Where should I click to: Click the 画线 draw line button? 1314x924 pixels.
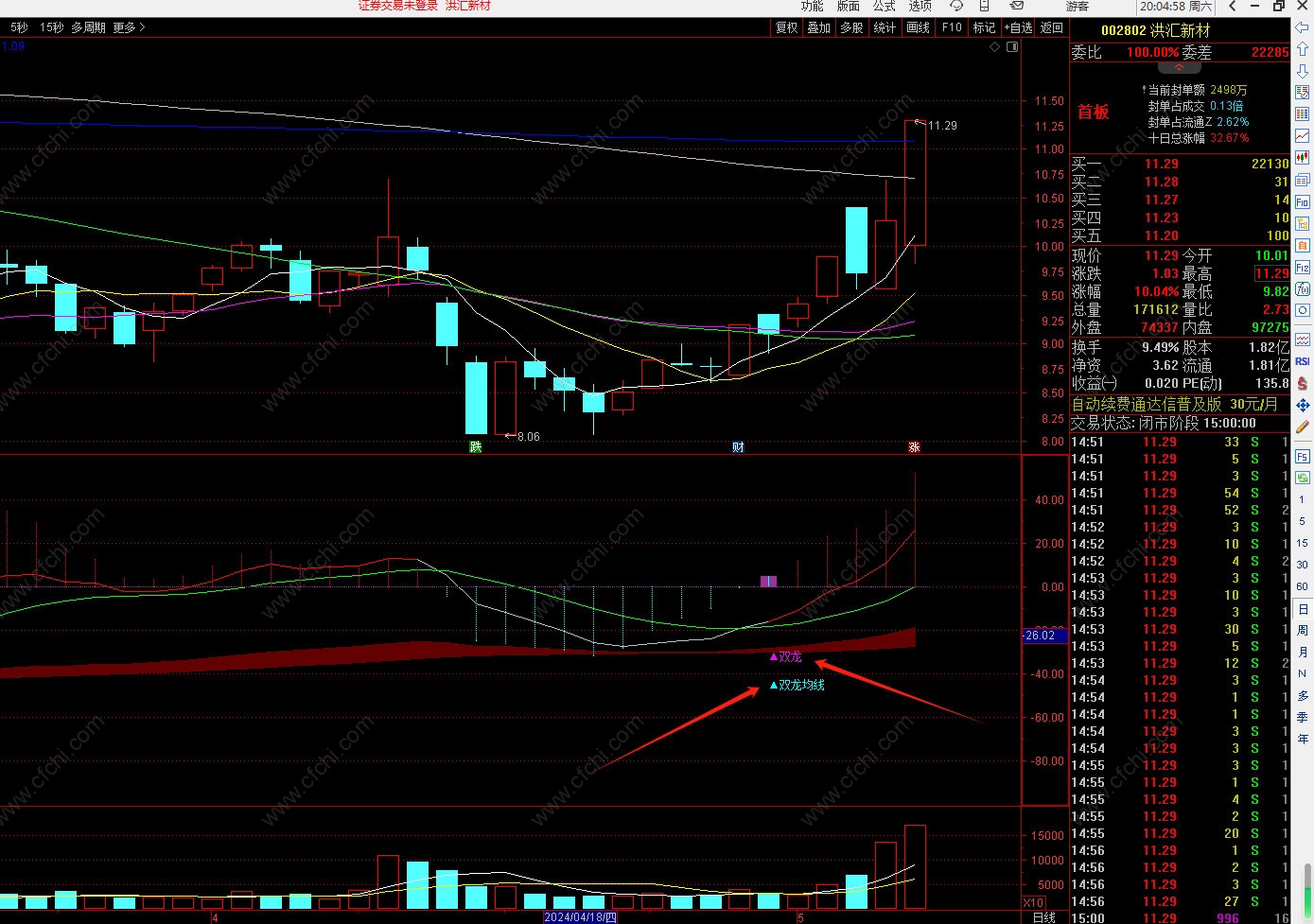(919, 27)
